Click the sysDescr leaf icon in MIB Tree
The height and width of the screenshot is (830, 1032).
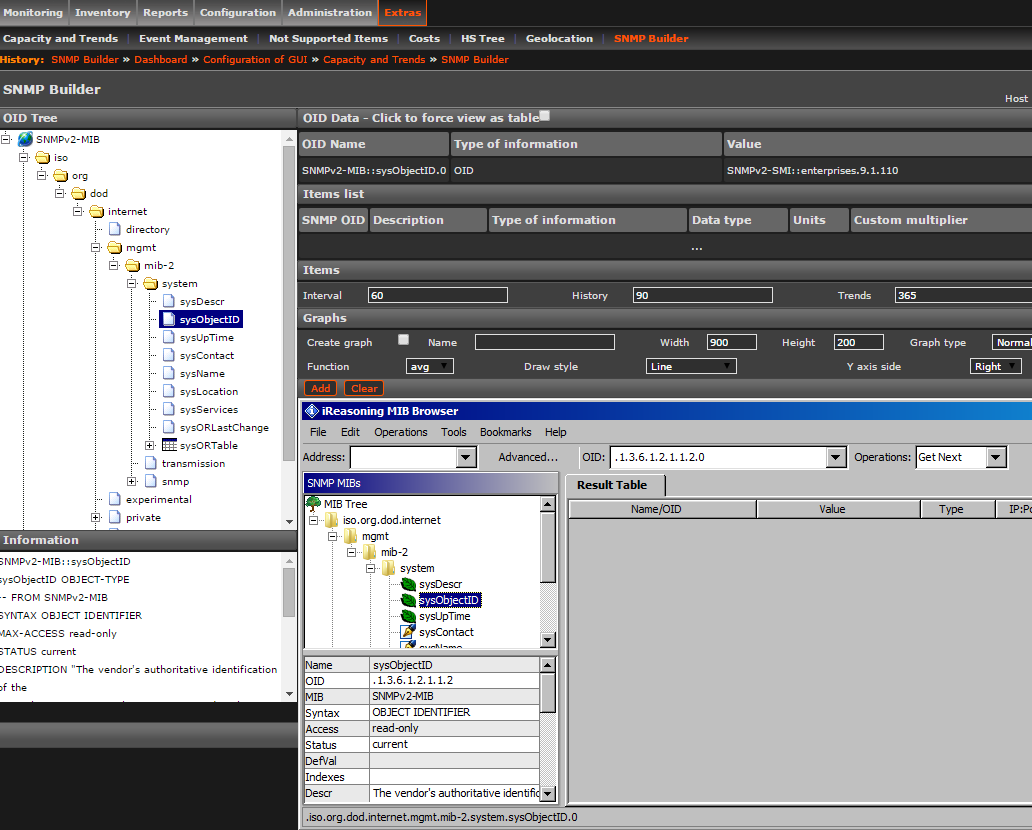click(x=408, y=584)
